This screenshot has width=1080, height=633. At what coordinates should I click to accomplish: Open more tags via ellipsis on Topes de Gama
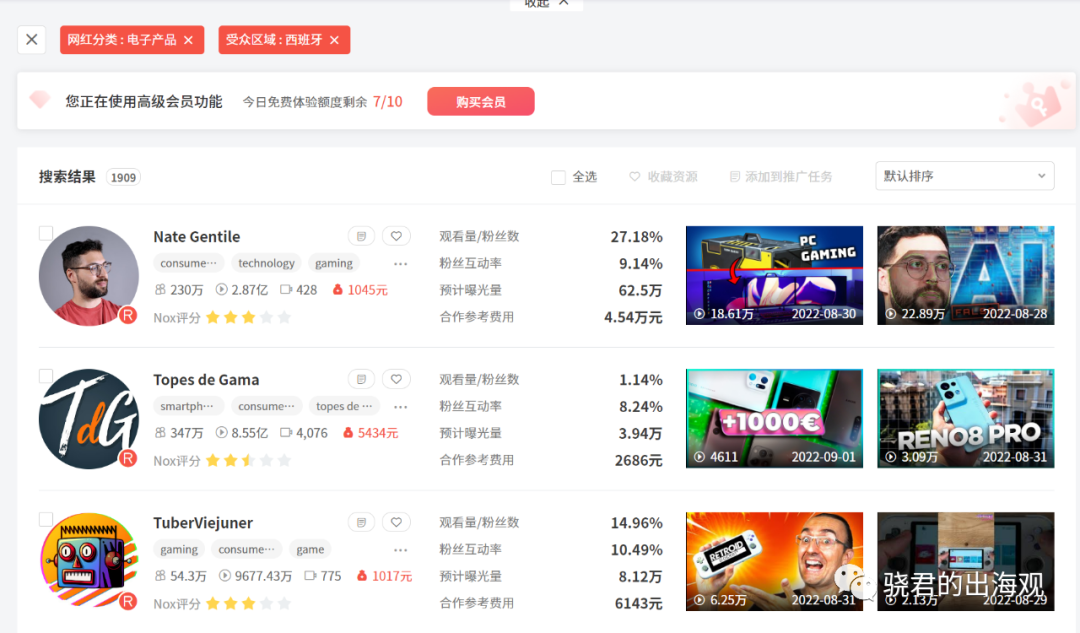coord(401,406)
